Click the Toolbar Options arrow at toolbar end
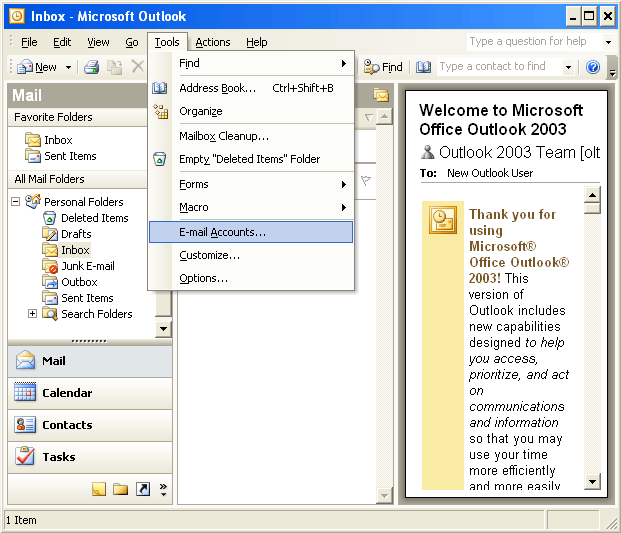The height and width of the screenshot is (533, 621). click(612, 67)
